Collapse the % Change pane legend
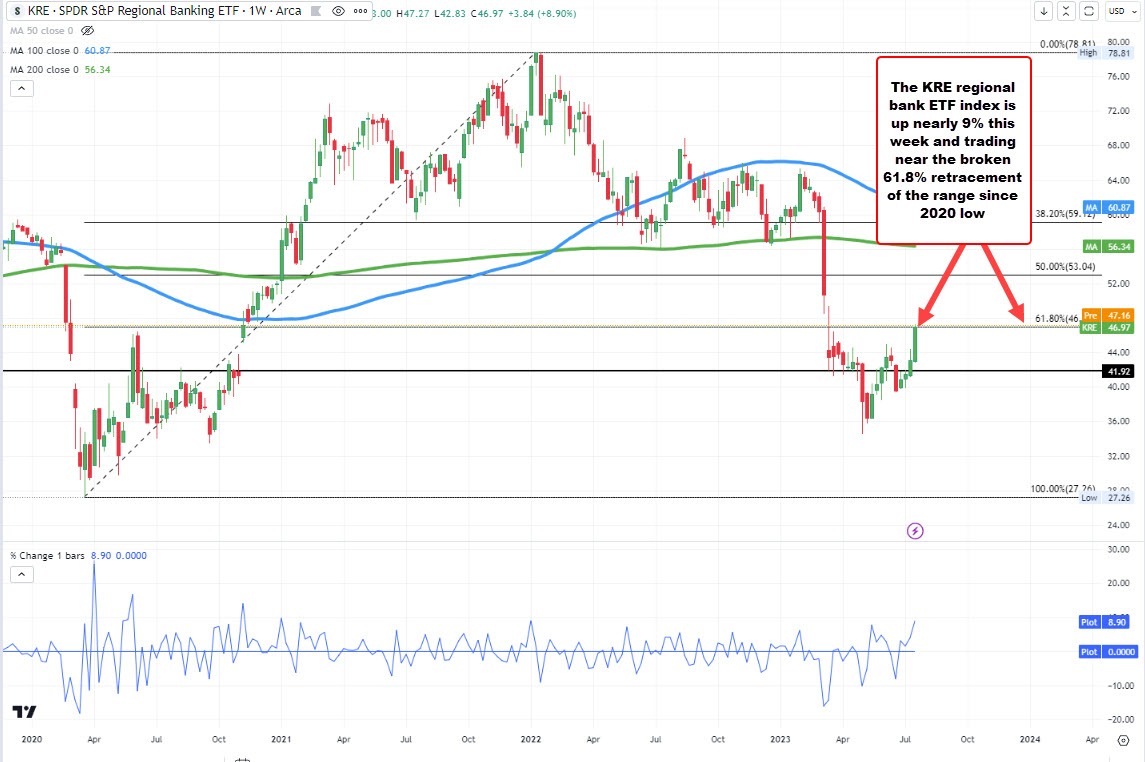The image size is (1145, 762). [x=21, y=574]
